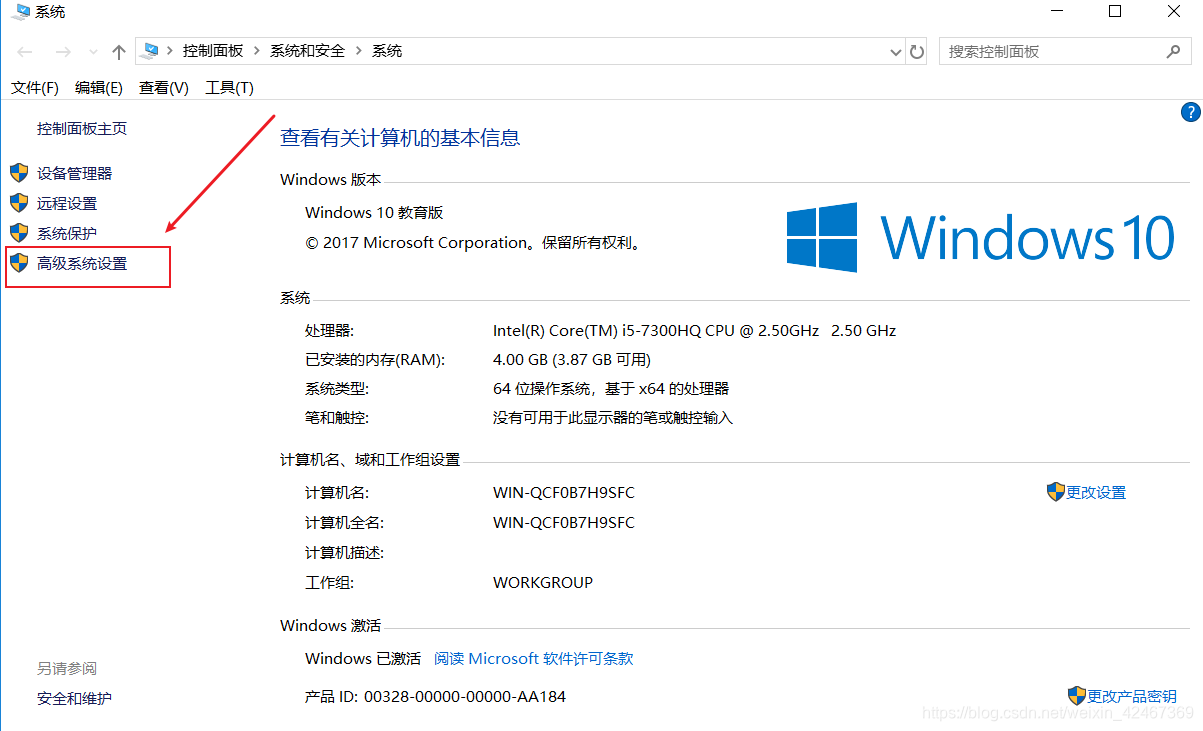Click the 没有可用于此显示器的笔或触控输入 text
Screen dimensions: 1203x731
coord(613,418)
